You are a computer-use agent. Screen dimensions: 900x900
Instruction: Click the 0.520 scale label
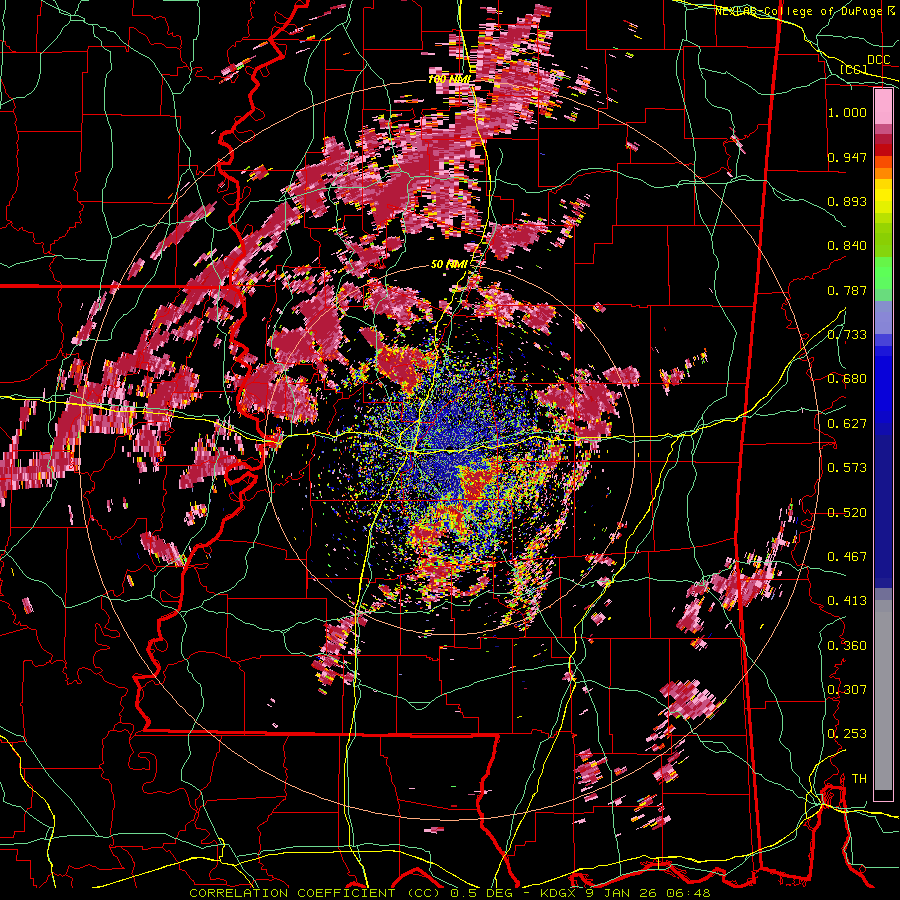coord(847,512)
